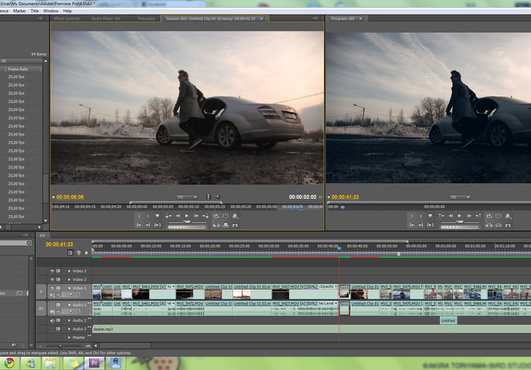
Task: Click timeline timecode 00:00:41:23
Action: click(59, 244)
